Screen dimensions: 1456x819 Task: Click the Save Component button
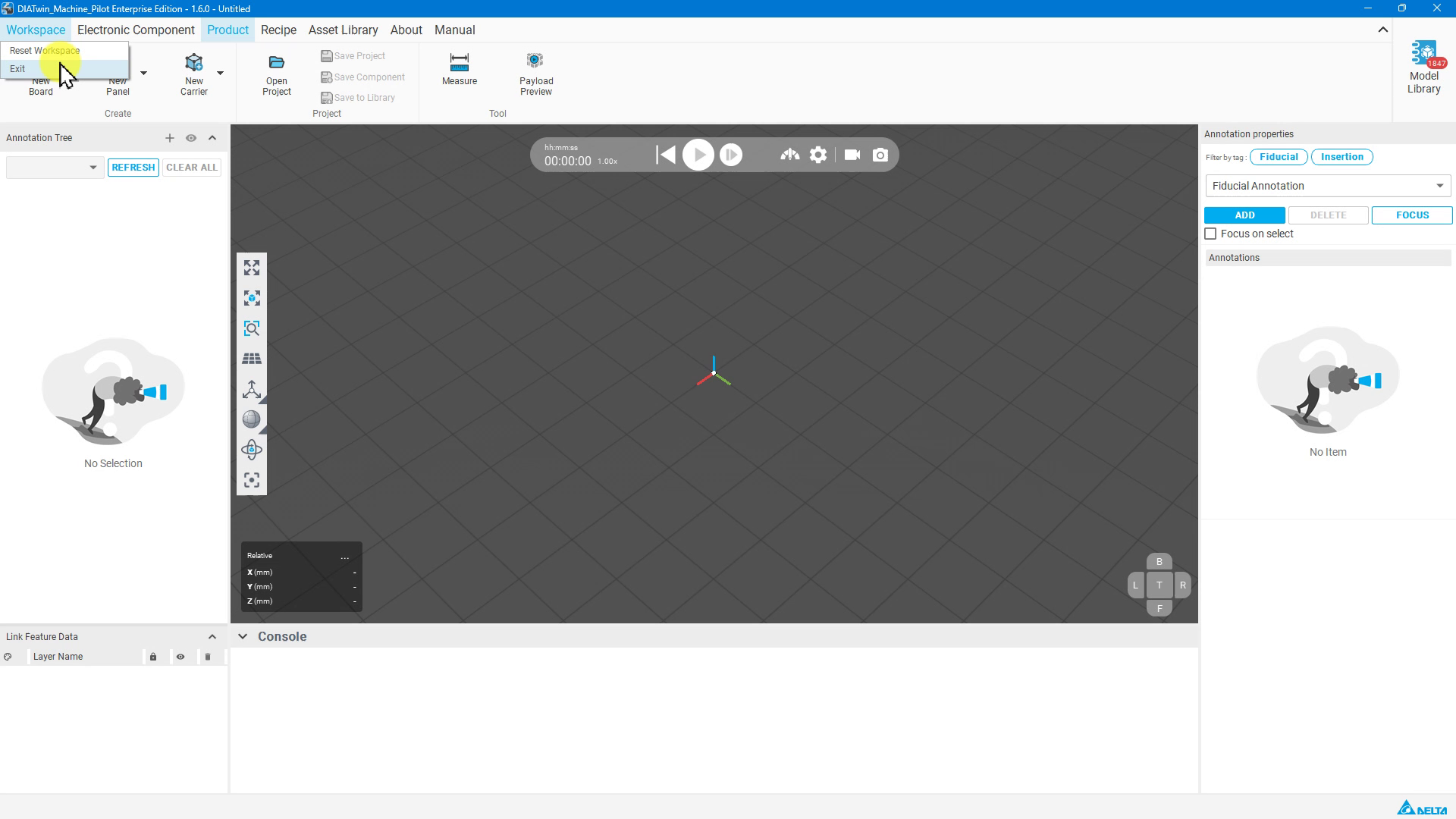363,77
